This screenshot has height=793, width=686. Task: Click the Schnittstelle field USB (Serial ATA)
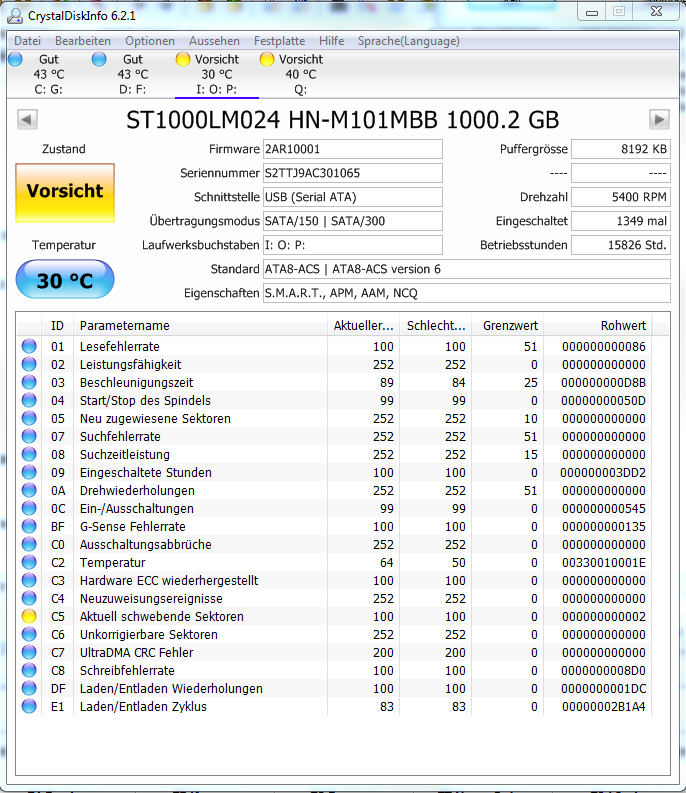point(353,197)
